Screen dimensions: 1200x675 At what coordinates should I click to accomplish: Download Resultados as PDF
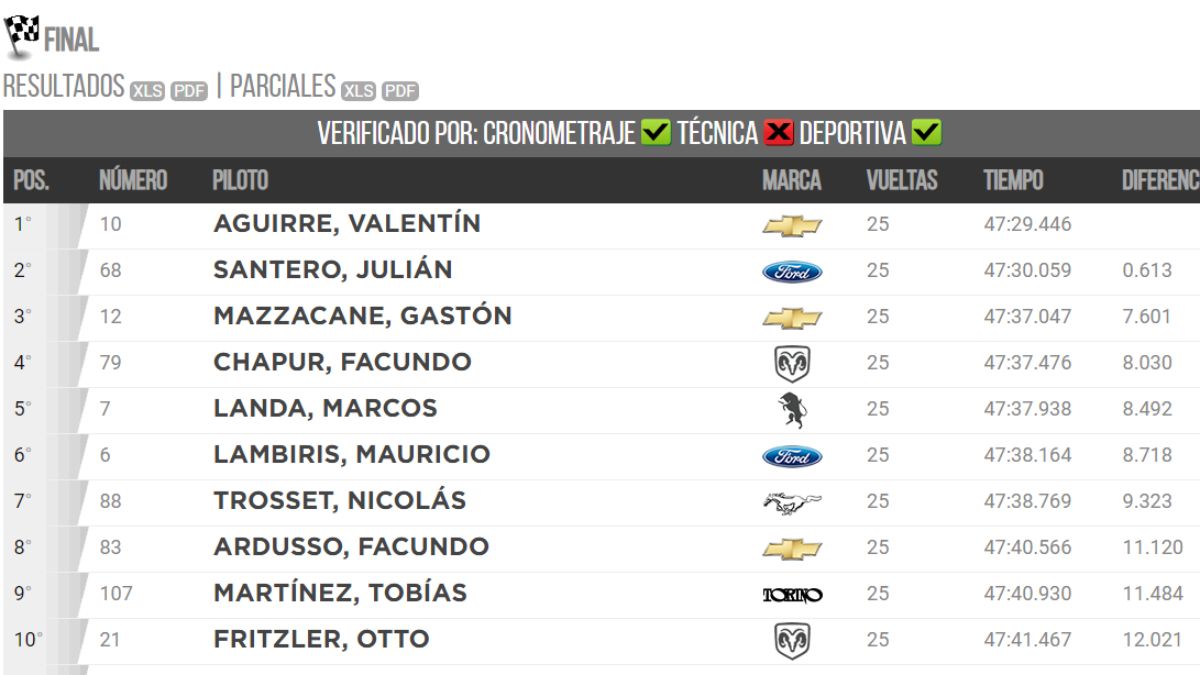[188, 91]
